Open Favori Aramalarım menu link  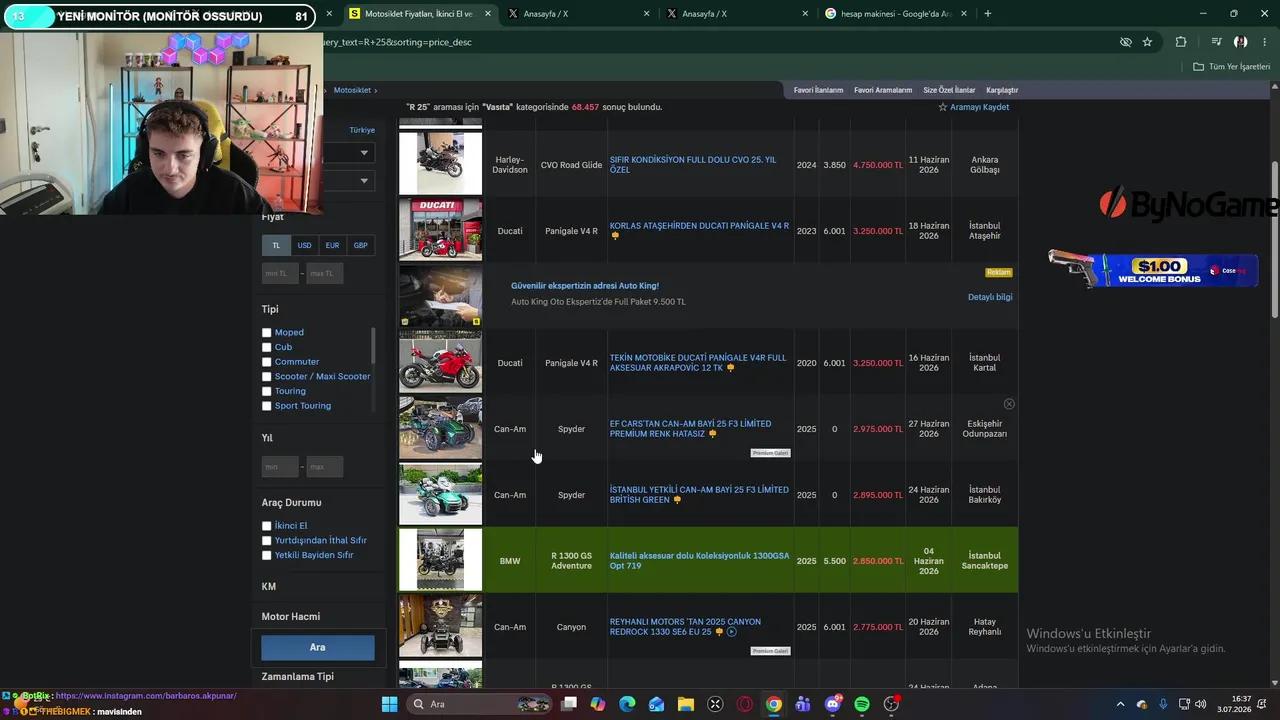coord(883,90)
